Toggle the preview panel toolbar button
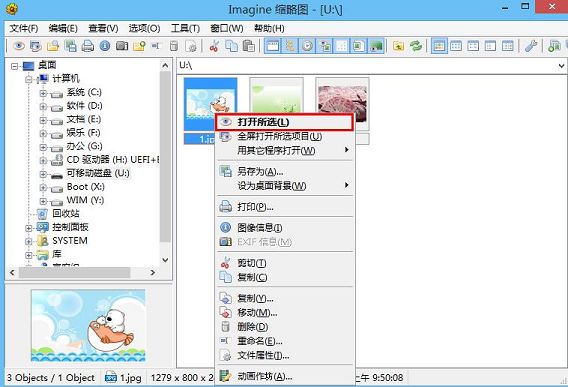The image size is (568, 387). click(376, 46)
